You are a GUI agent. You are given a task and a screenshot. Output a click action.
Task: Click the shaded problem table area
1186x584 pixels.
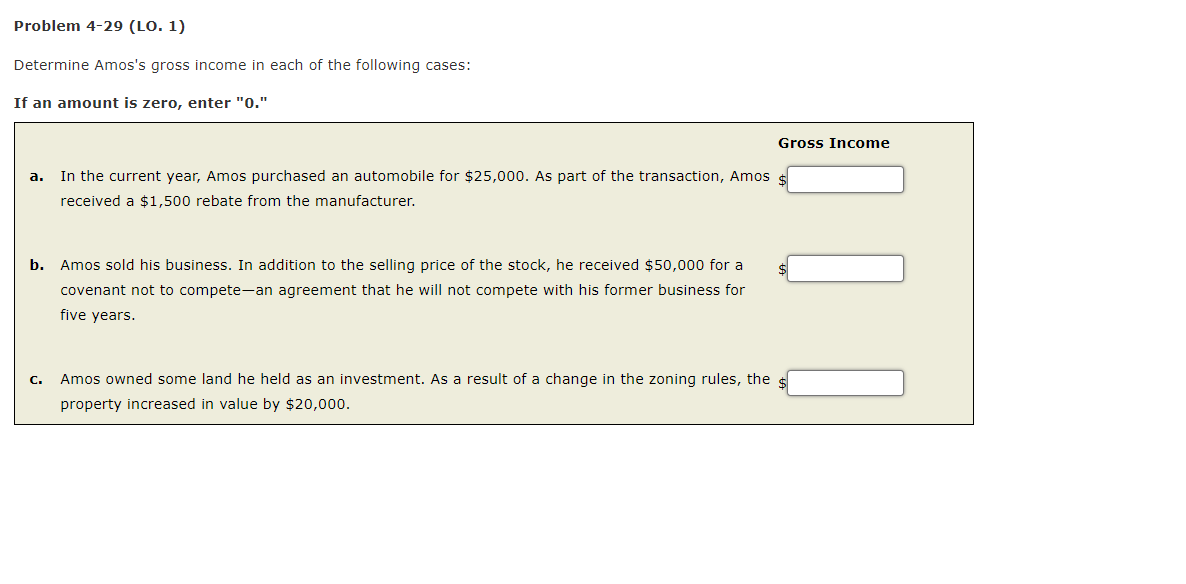[x=493, y=273]
